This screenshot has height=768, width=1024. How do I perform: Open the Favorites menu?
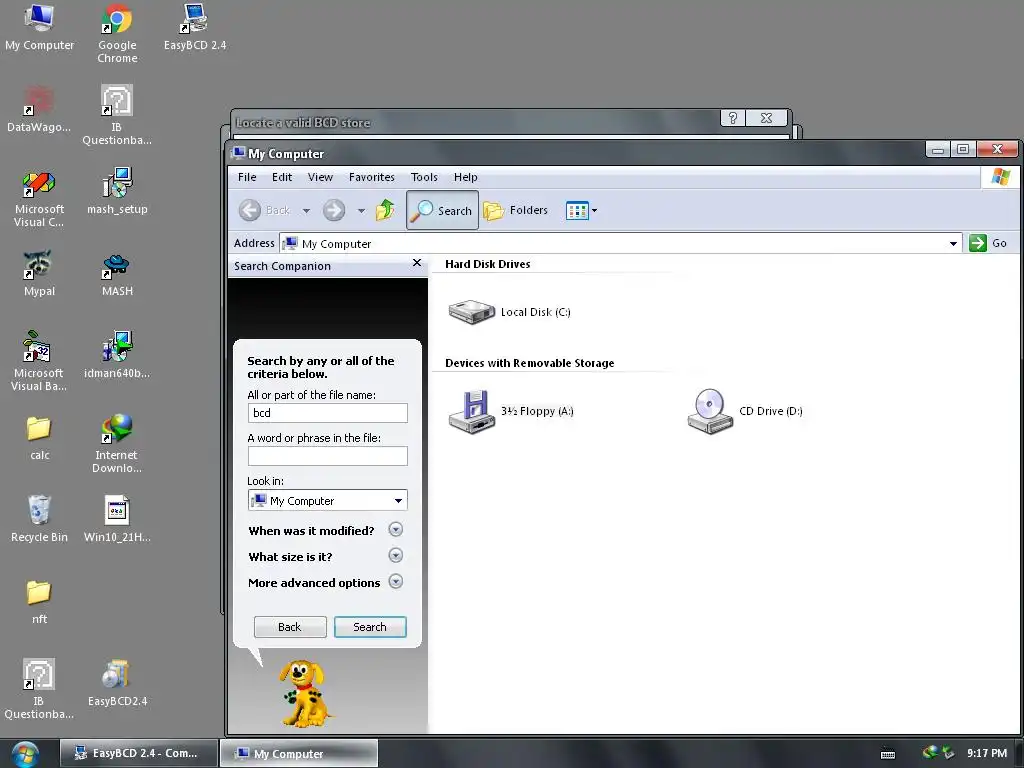tap(372, 177)
